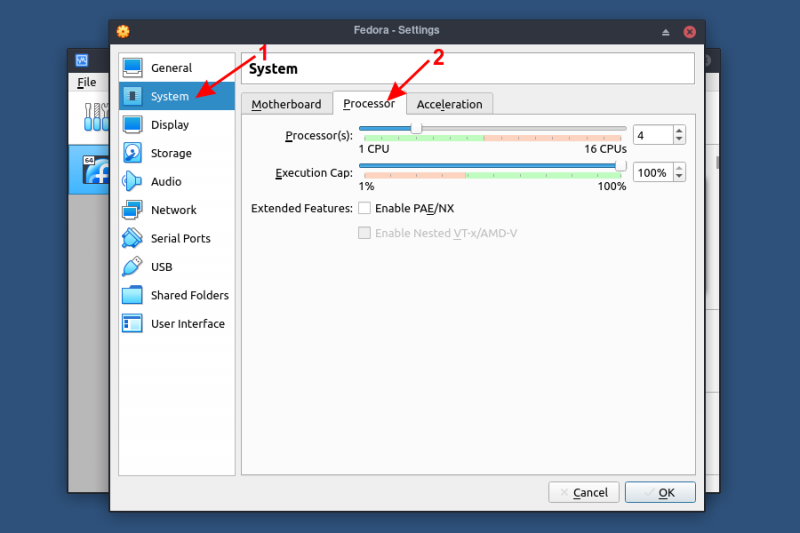Viewport: 800px width, 533px height.
Task: Increase processor count with up arrow
Action: (x=679, y=131)
